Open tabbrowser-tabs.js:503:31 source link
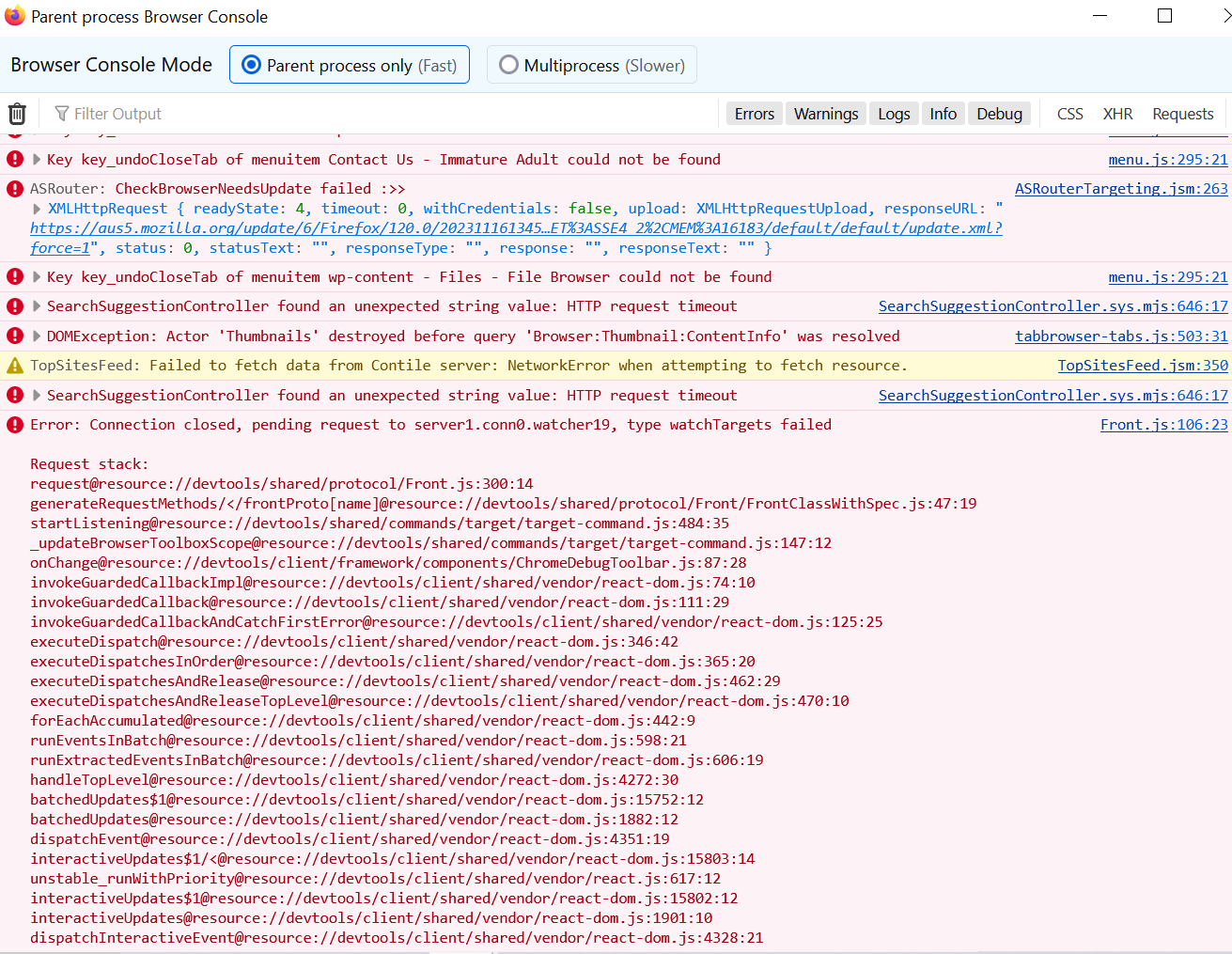The image size is (1232, 954). [1121, 336]
